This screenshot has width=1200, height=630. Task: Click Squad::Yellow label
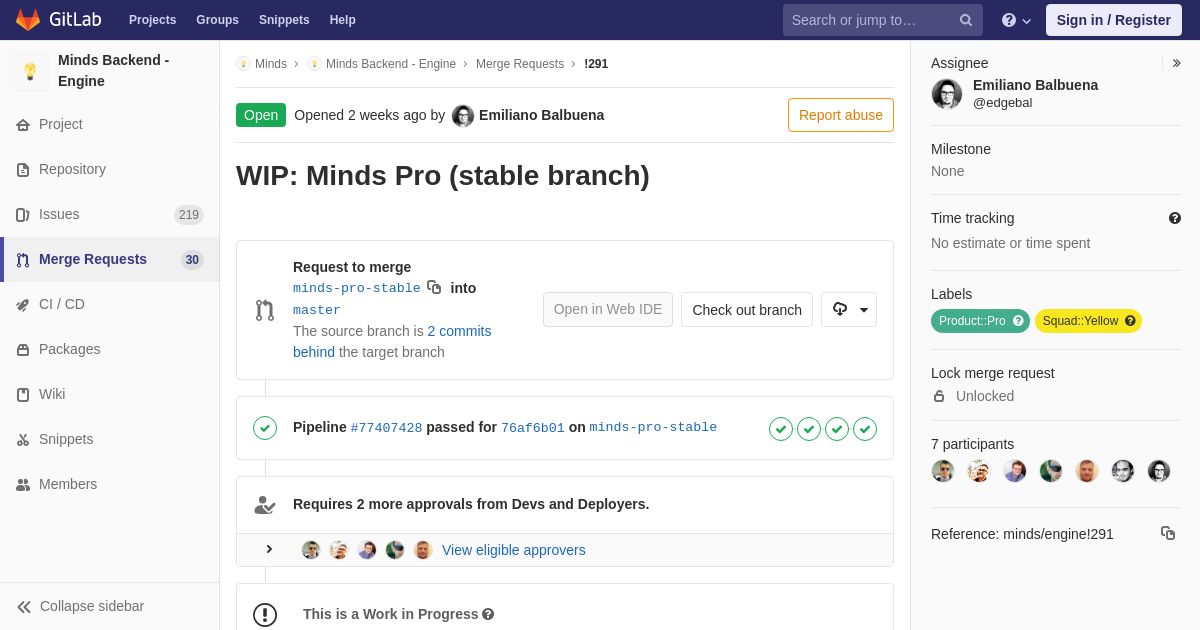tap(1088, 321)
